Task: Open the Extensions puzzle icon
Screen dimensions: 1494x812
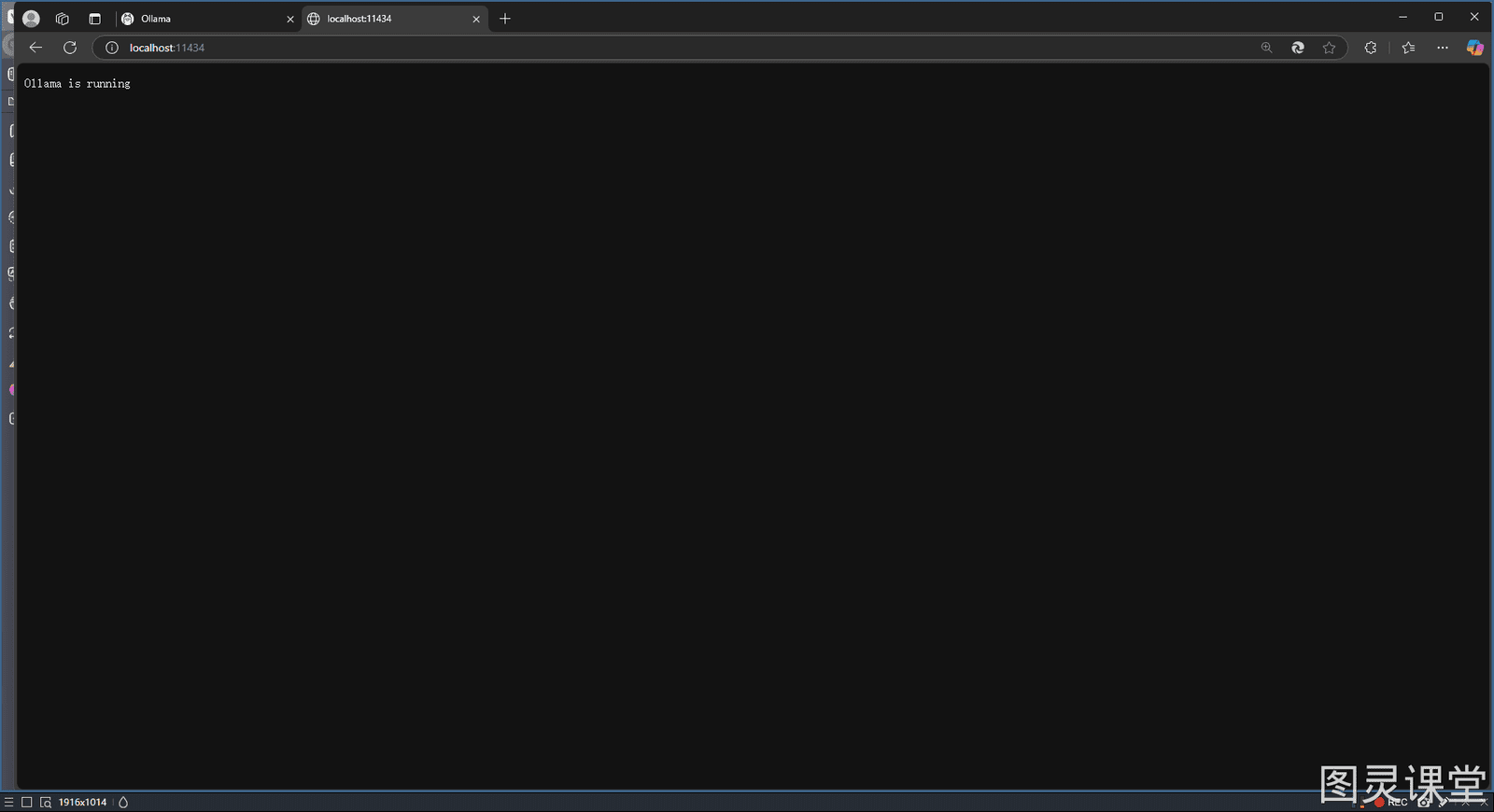Action: (1371, 48)
